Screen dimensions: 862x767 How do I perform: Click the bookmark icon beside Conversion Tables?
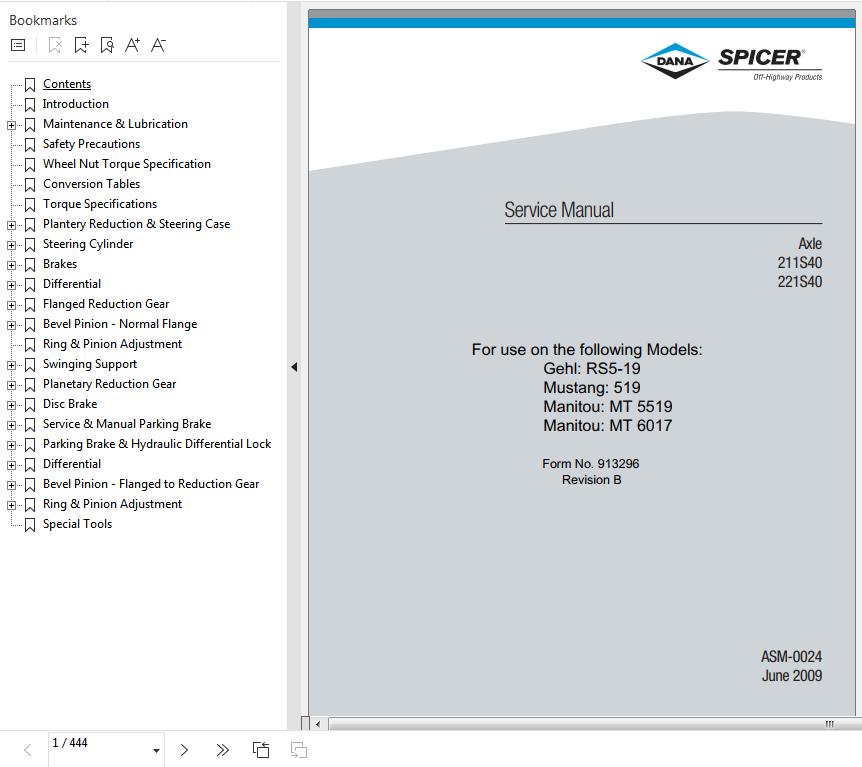coord(30,185)
